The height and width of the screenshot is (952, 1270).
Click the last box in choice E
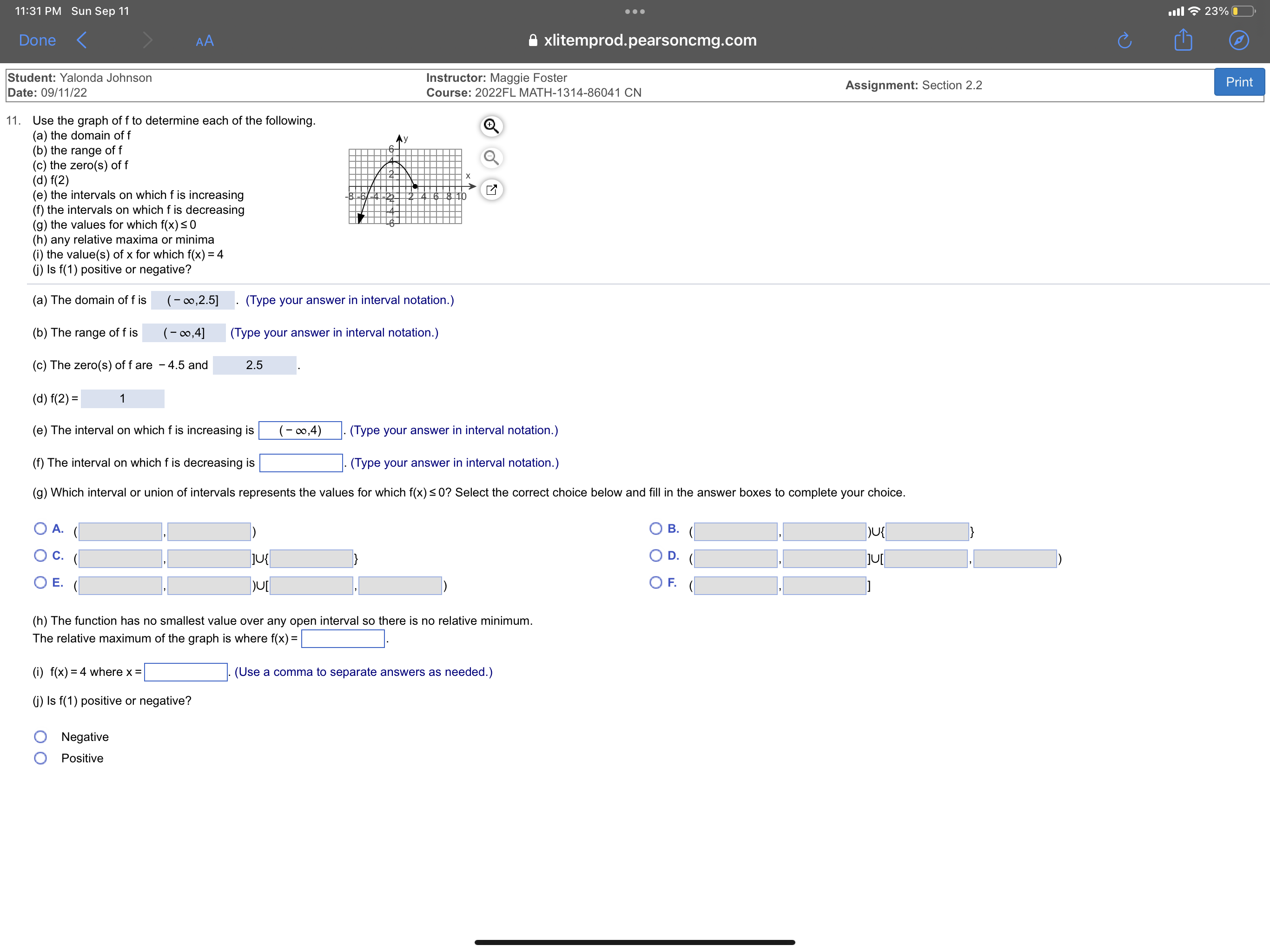tap(400, 586)
